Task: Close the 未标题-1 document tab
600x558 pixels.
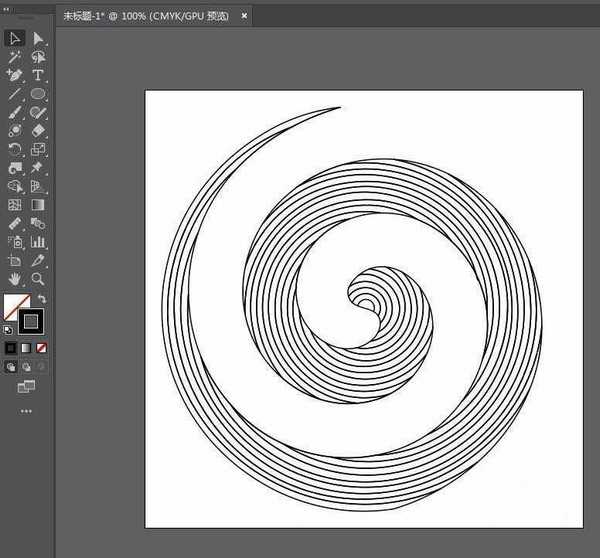Action: 245,16
